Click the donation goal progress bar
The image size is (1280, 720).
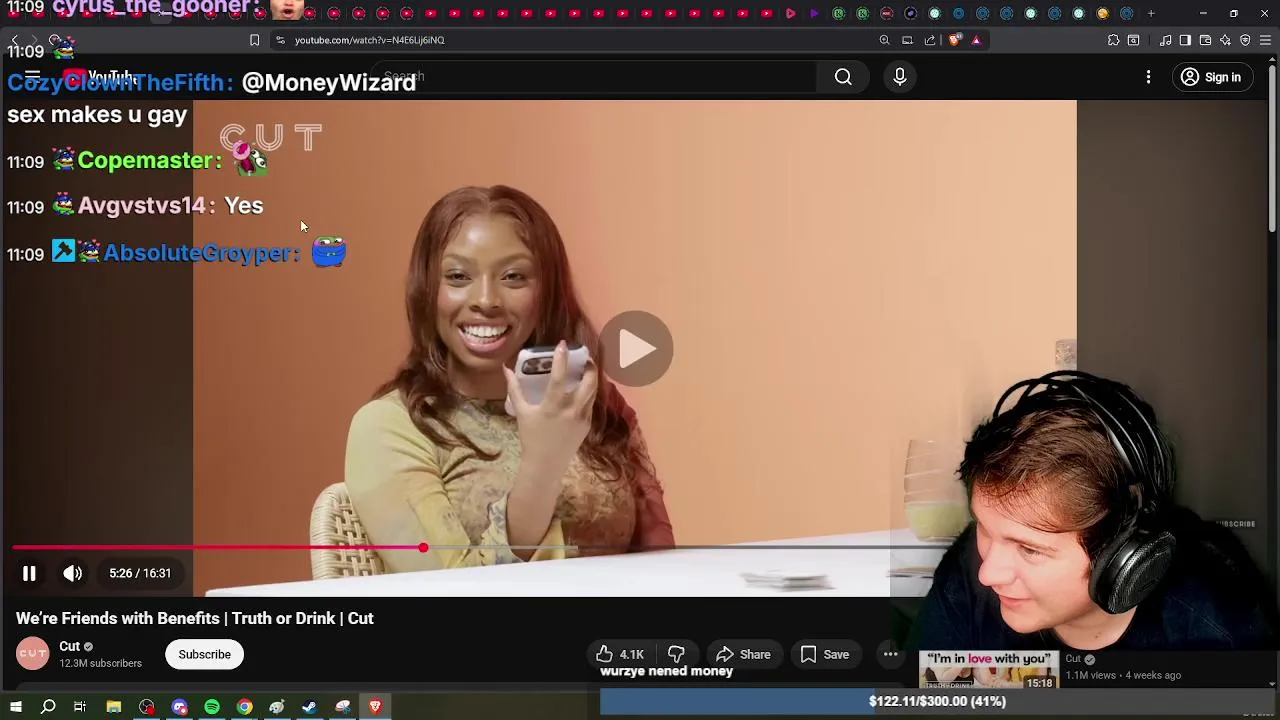[x=937, y=702]
